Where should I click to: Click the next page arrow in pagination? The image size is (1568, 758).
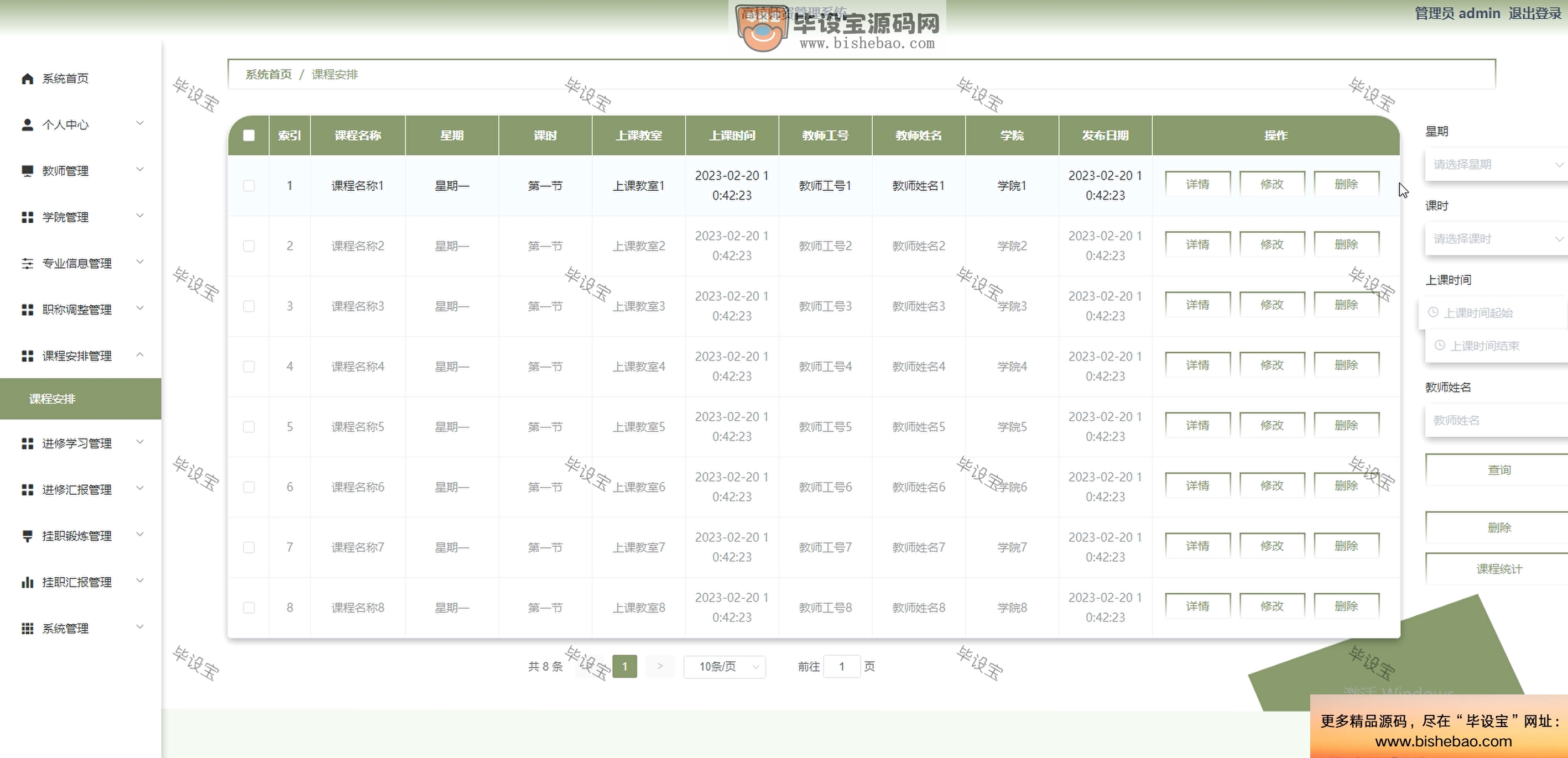pyautogui.click(x=660, y=667)
